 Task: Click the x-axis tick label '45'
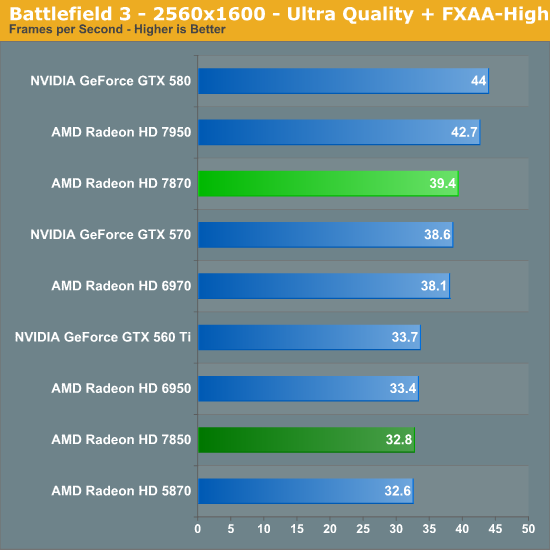tap(495, 529)
